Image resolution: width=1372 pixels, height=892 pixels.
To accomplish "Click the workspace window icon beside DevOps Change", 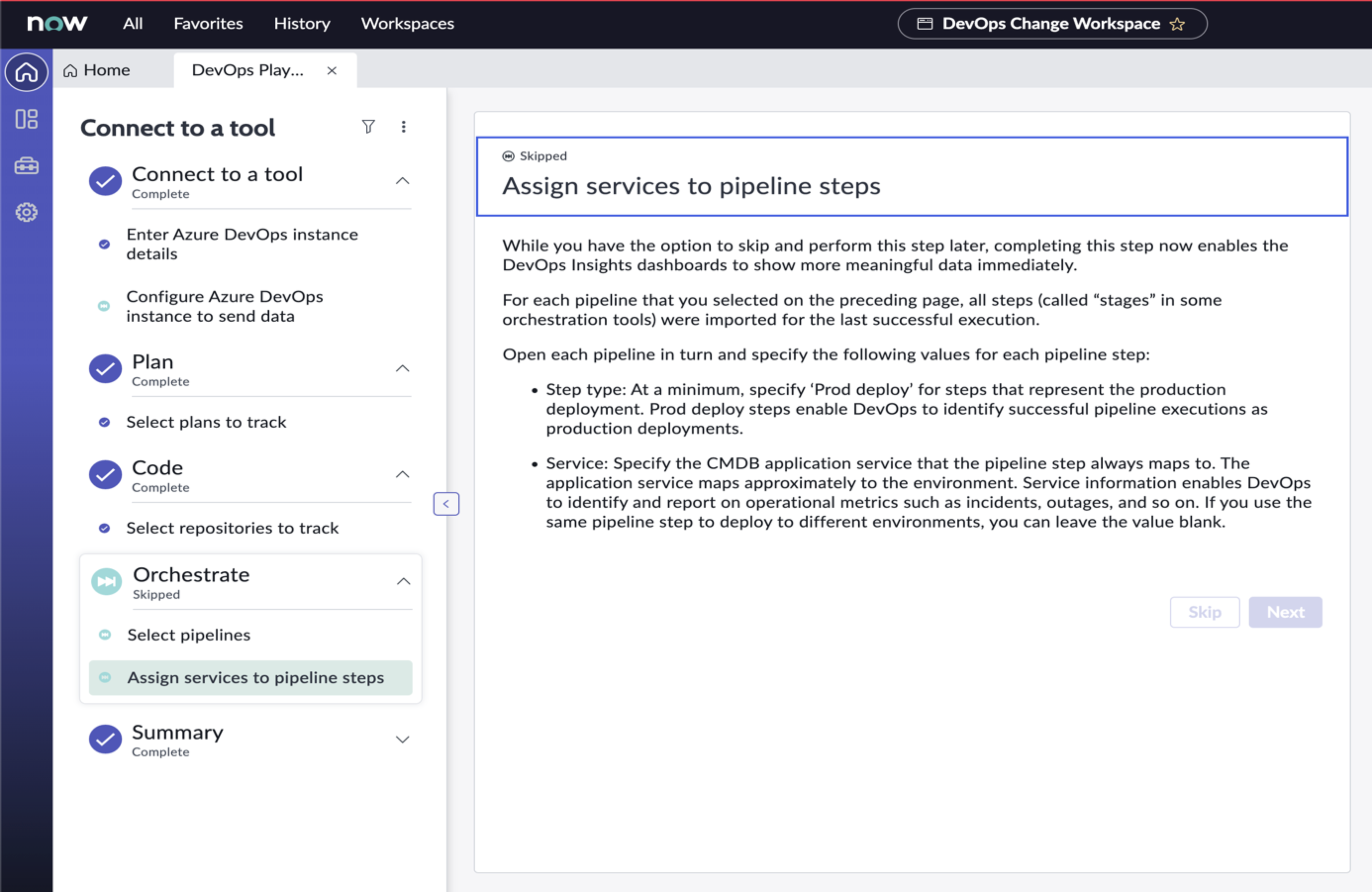I will [x=925, y=24].
